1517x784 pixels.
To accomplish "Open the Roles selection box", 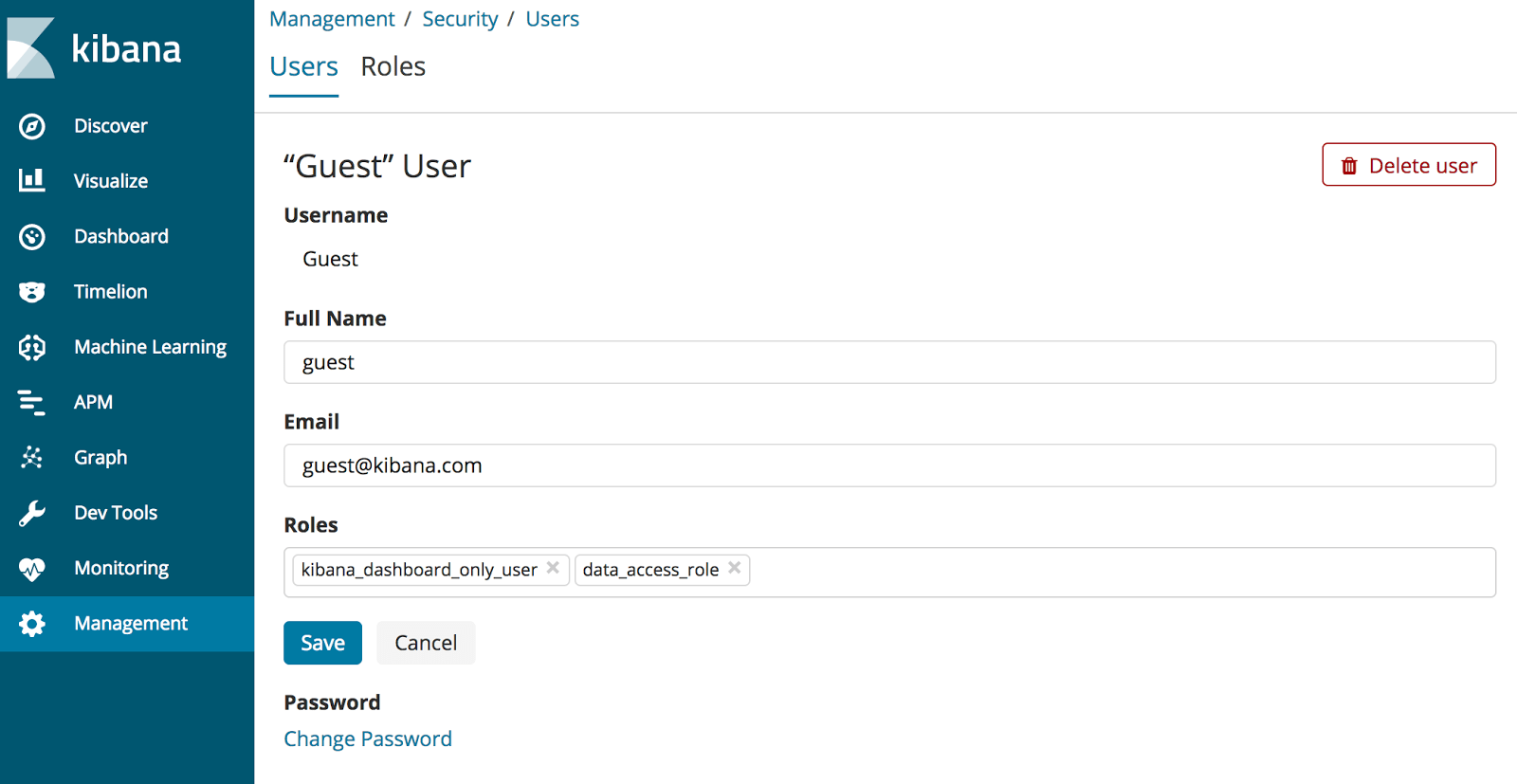I will (x=889, y=573).
